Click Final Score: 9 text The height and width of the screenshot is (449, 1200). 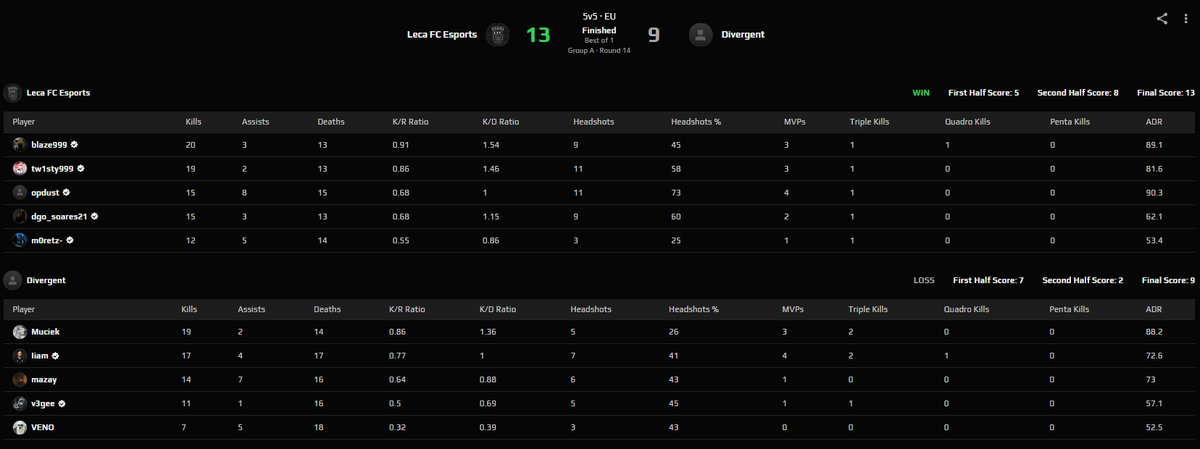click(1168, 280)
